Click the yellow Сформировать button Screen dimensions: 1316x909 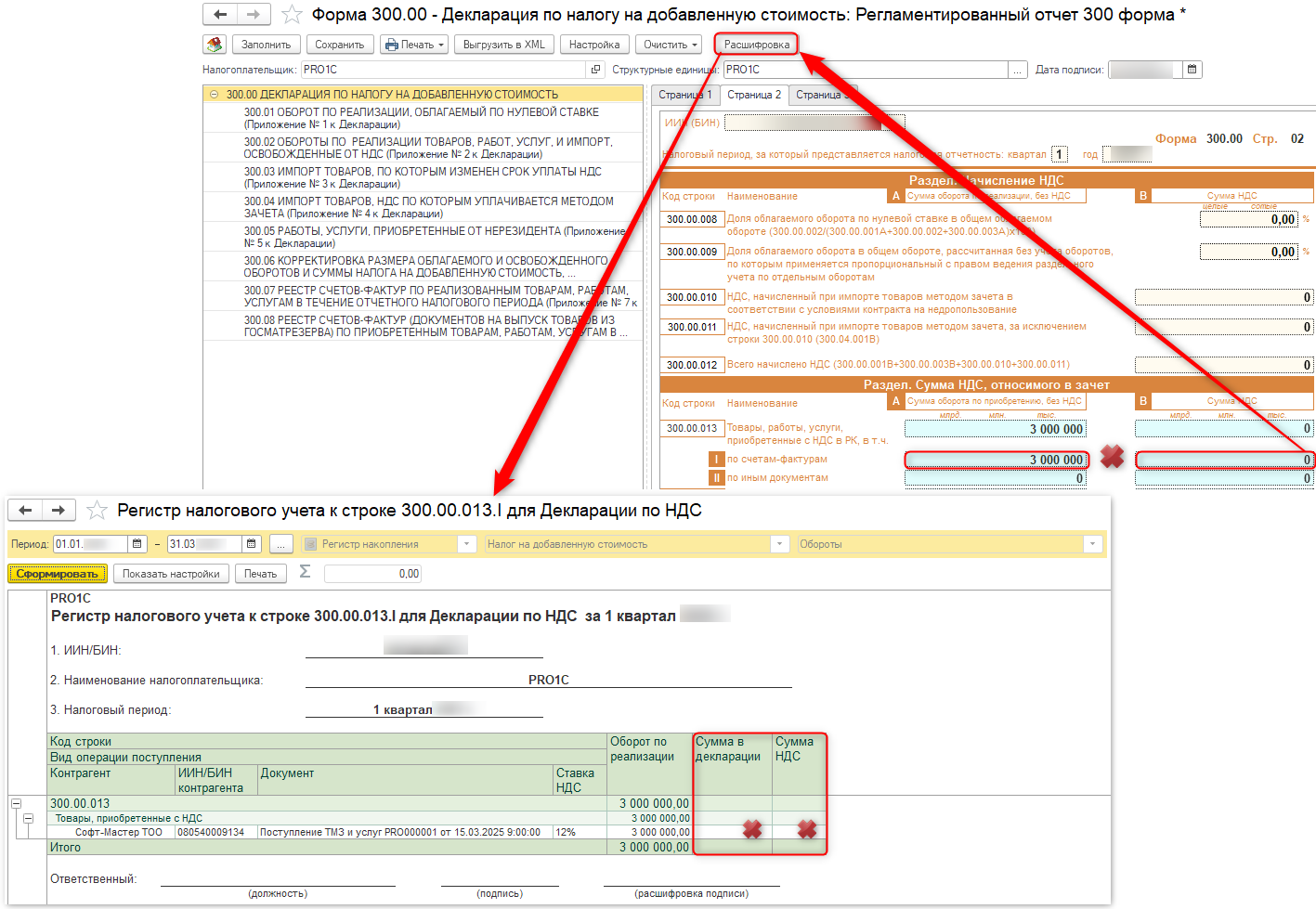click(x=58, y=574)
